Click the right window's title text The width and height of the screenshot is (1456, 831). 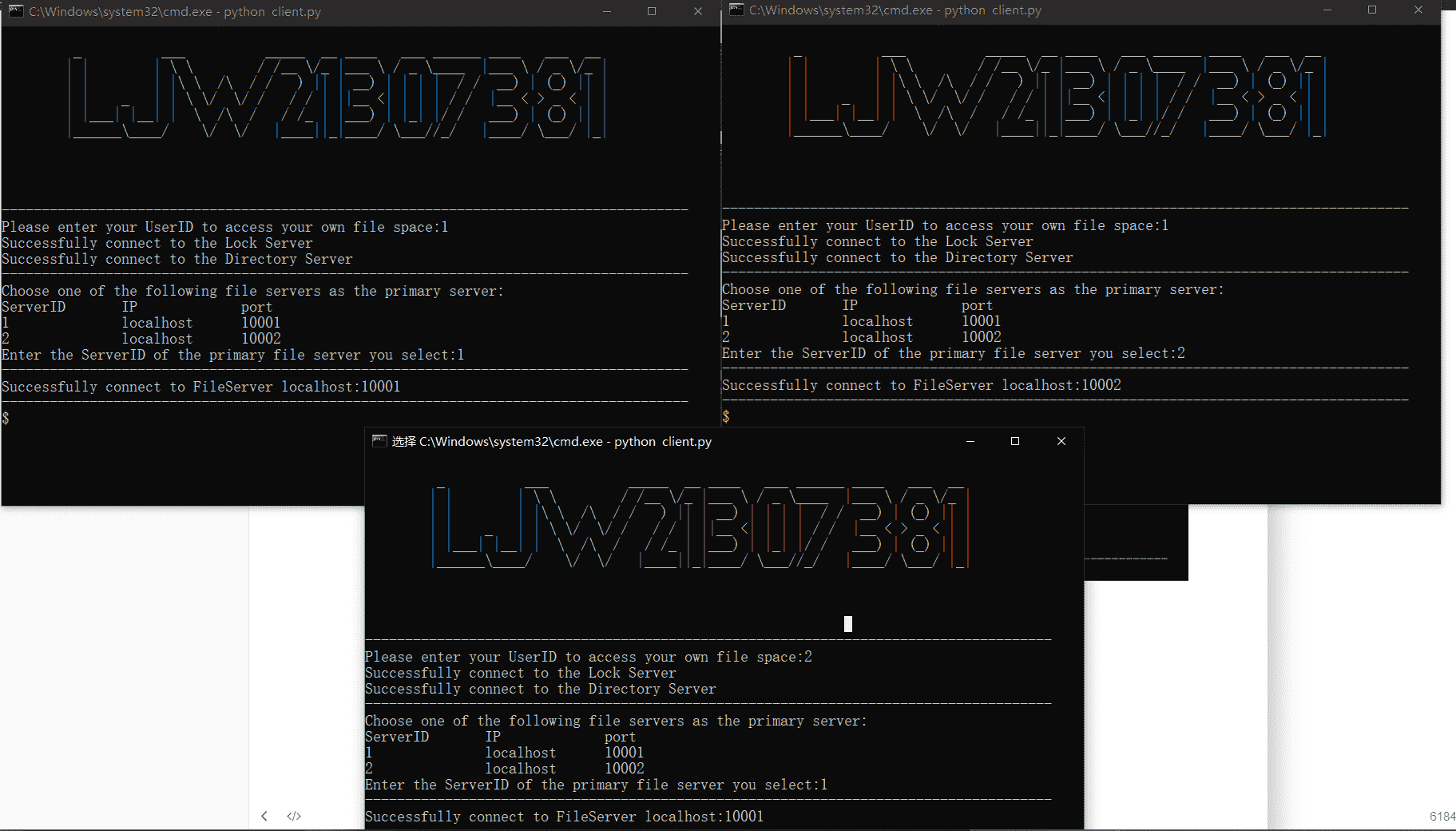895,10
